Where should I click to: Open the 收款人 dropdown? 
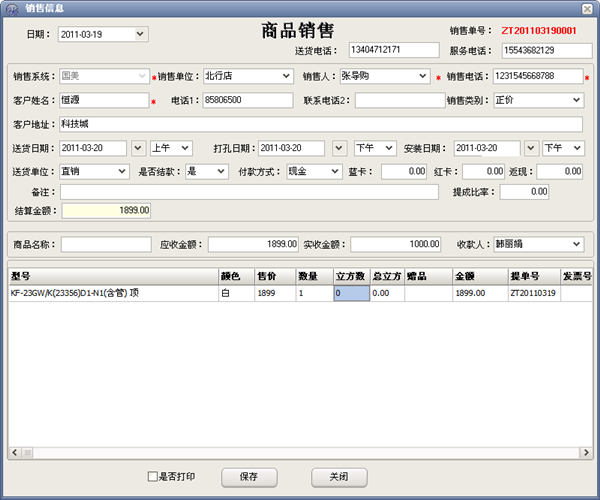pos(576,244)
